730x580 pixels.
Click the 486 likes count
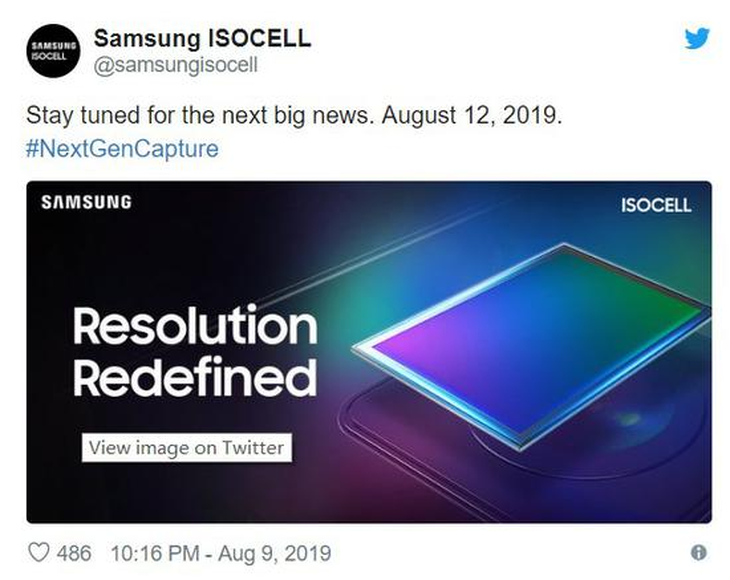click(x=74, y=553)
